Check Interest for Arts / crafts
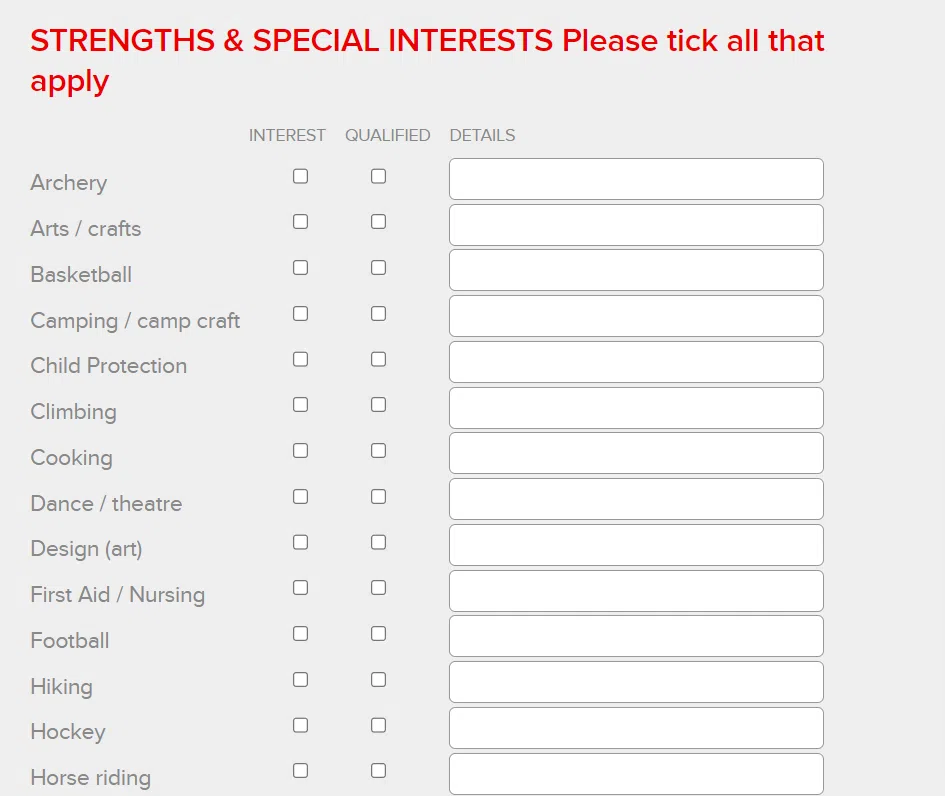This screenshot has width=945, height=796. (x=300, y=222)
